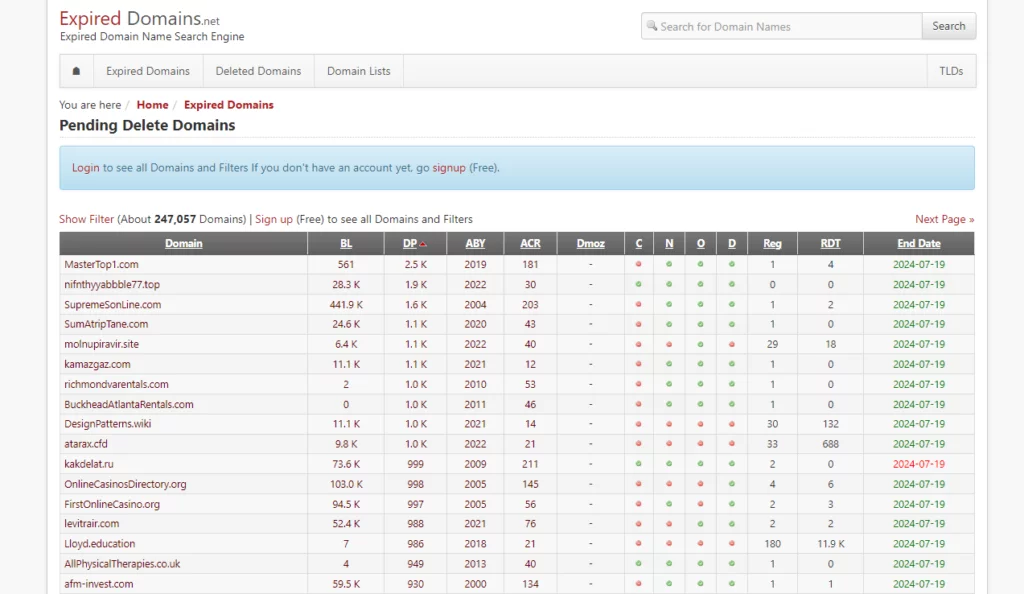This screenshot has width=1024, height=594.
Task: Type in Search for Domain Names field
Action: tap(785, 26)
